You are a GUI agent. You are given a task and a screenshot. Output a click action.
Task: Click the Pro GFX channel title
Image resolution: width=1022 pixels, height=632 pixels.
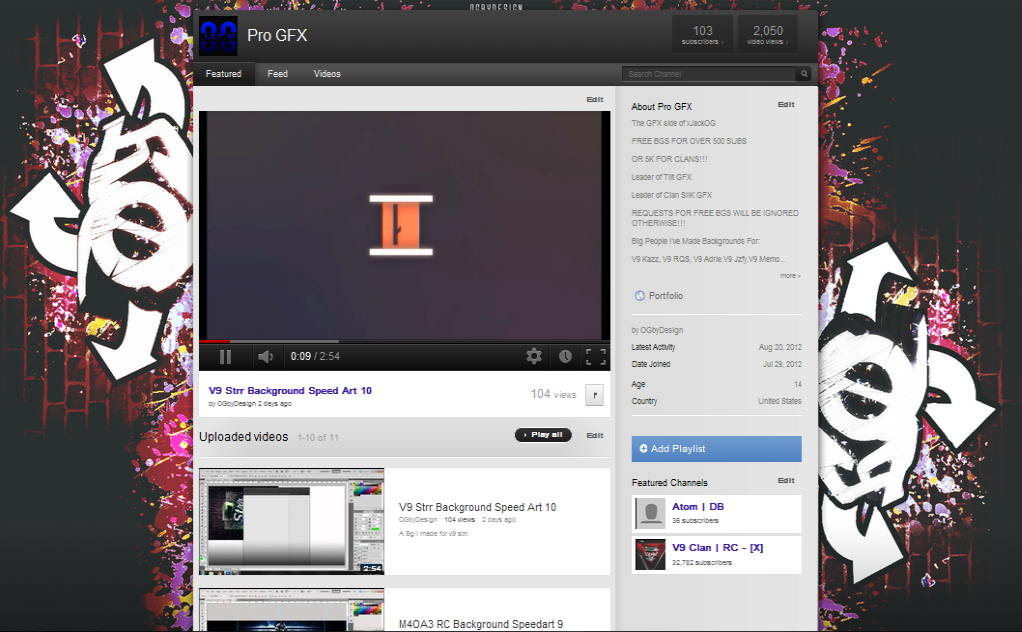tap(277, 35)
